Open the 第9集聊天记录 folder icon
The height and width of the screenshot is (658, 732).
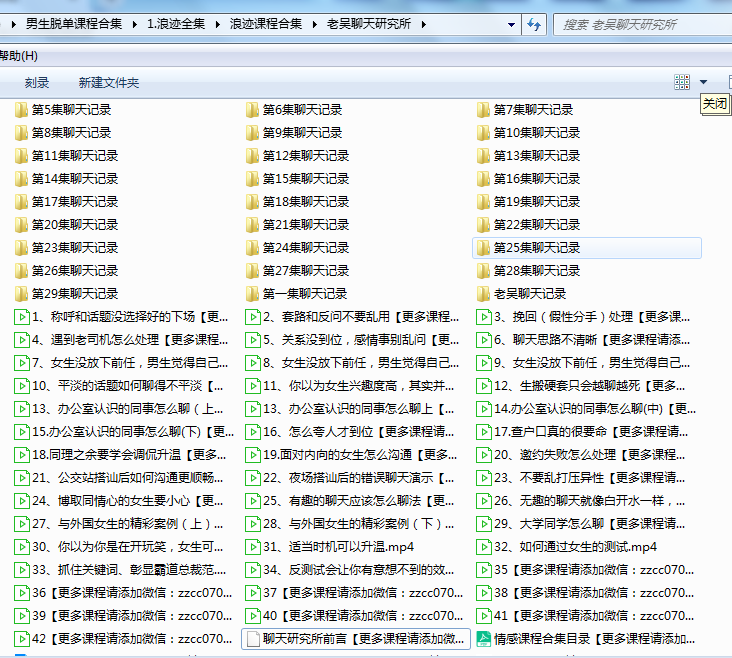click(252, 133)
